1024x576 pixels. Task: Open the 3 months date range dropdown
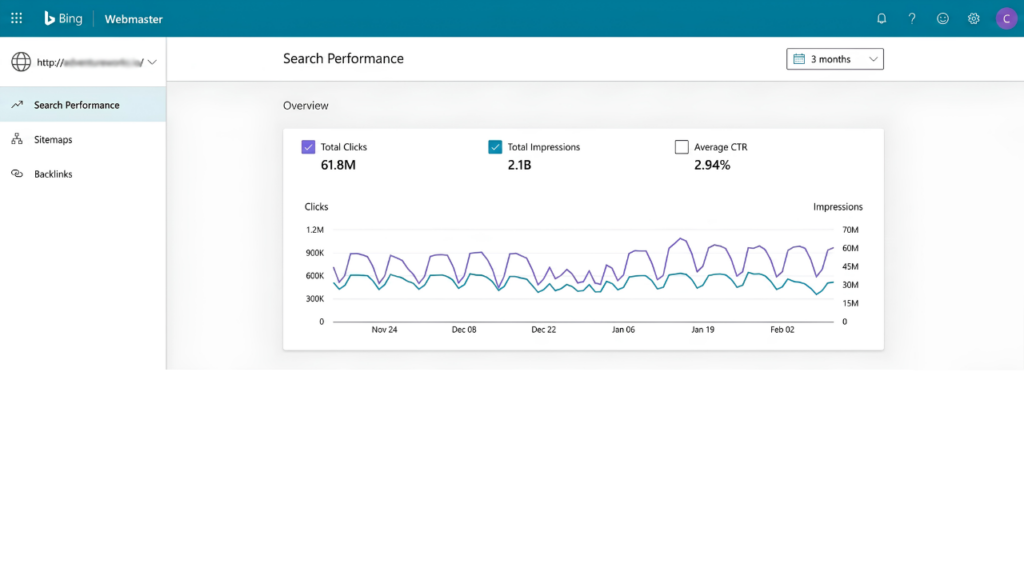pyautogui.click(x=835, y=59)
